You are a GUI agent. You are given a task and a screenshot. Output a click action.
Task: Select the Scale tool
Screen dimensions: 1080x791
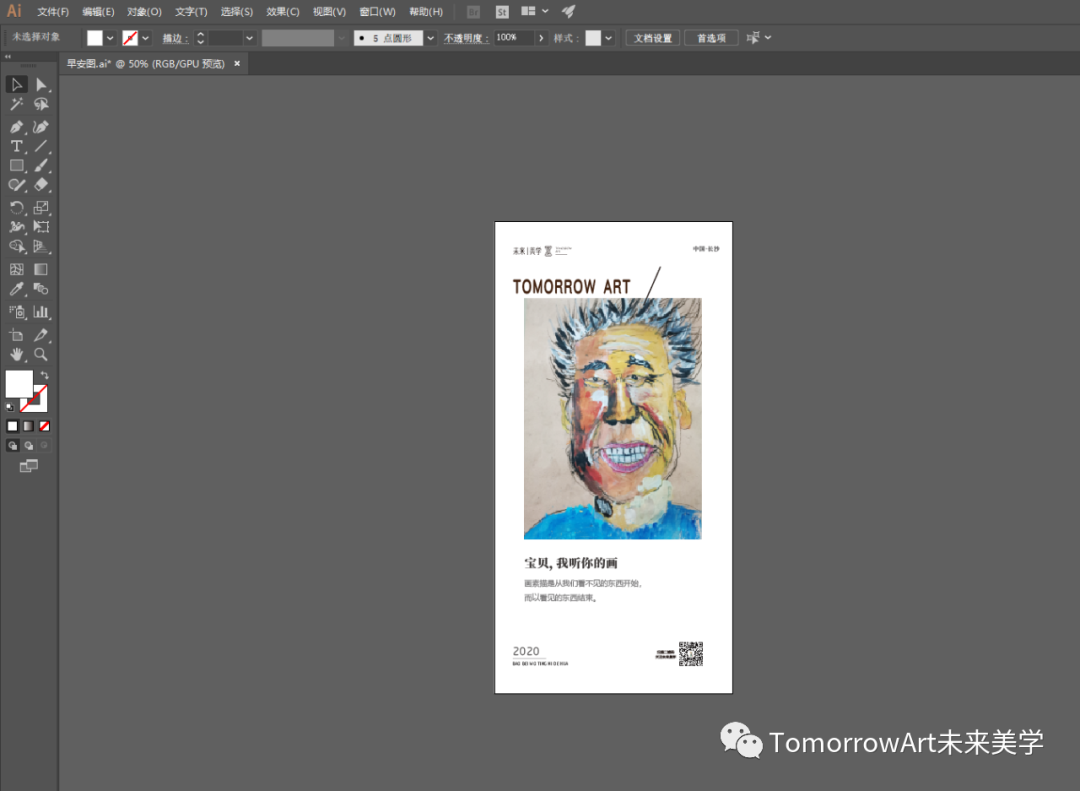point(41,207)
